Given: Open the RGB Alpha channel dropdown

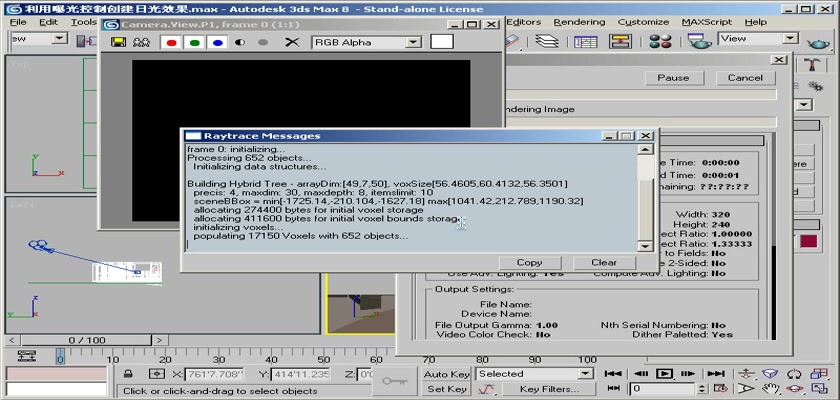Looking at the screenshot, I should tap(412, 43).
